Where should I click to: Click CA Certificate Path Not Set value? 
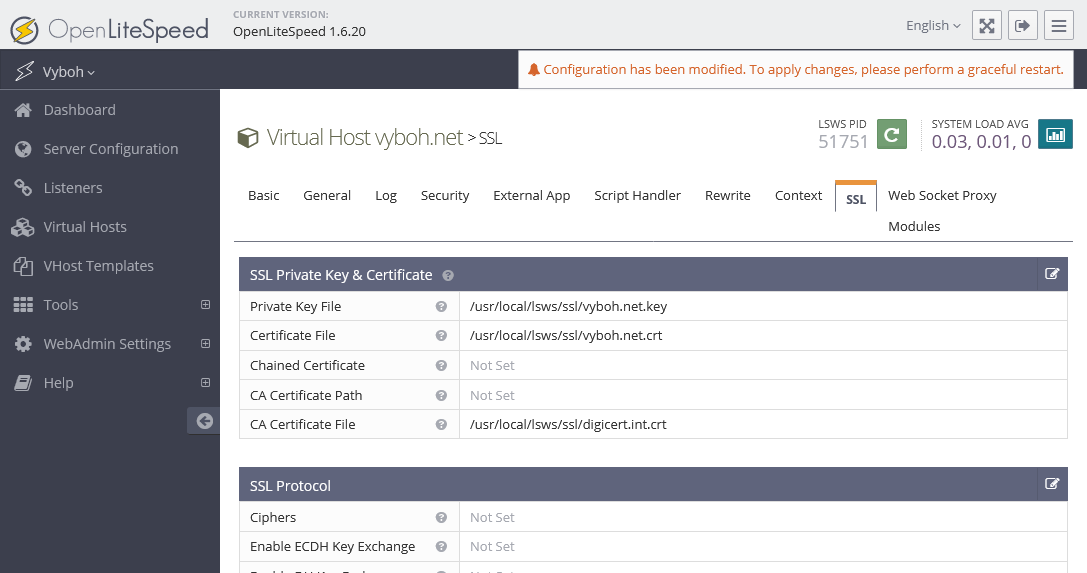coord(492,396)
